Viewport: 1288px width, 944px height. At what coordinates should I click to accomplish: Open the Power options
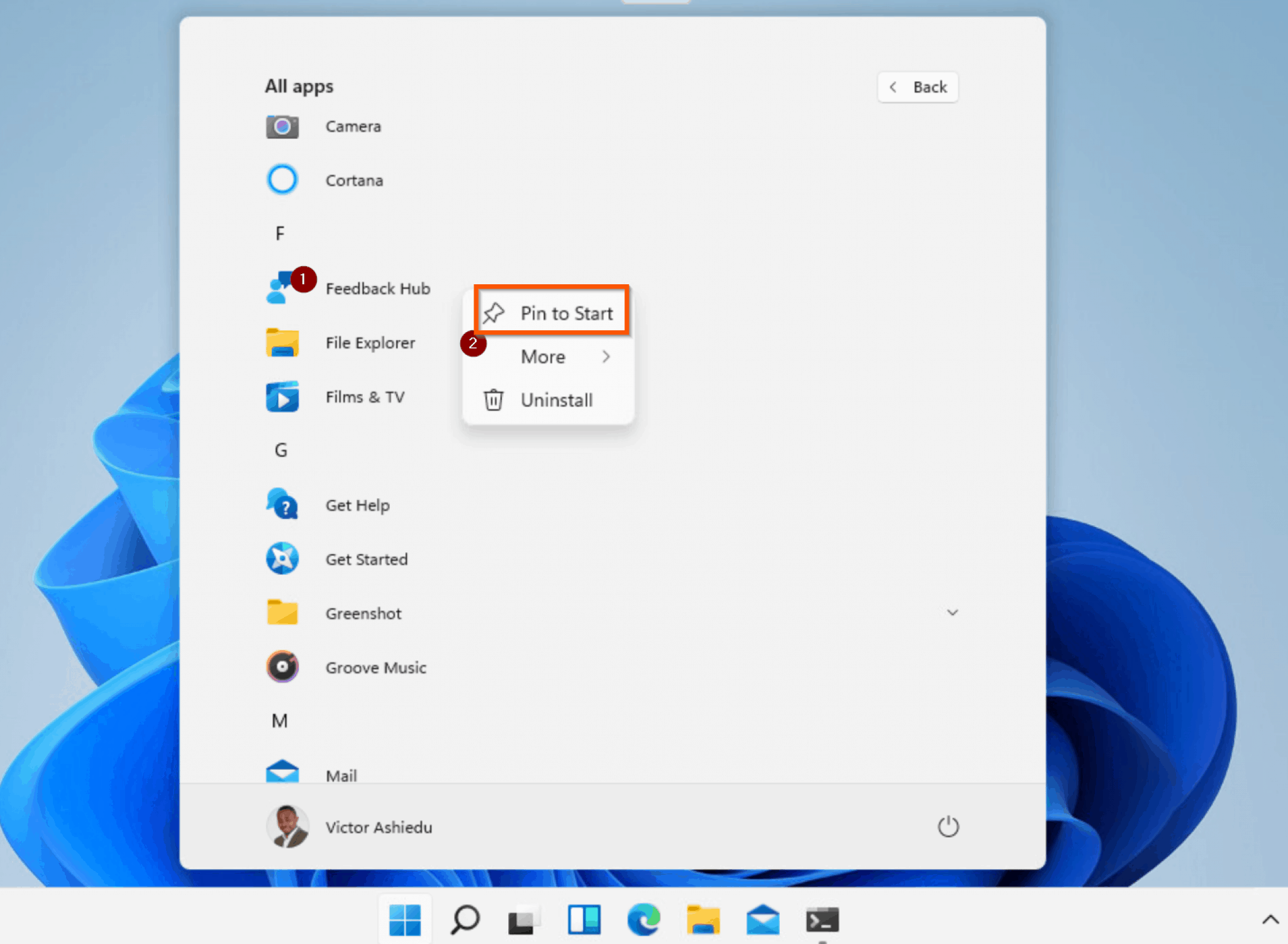(x=948, y=827)
